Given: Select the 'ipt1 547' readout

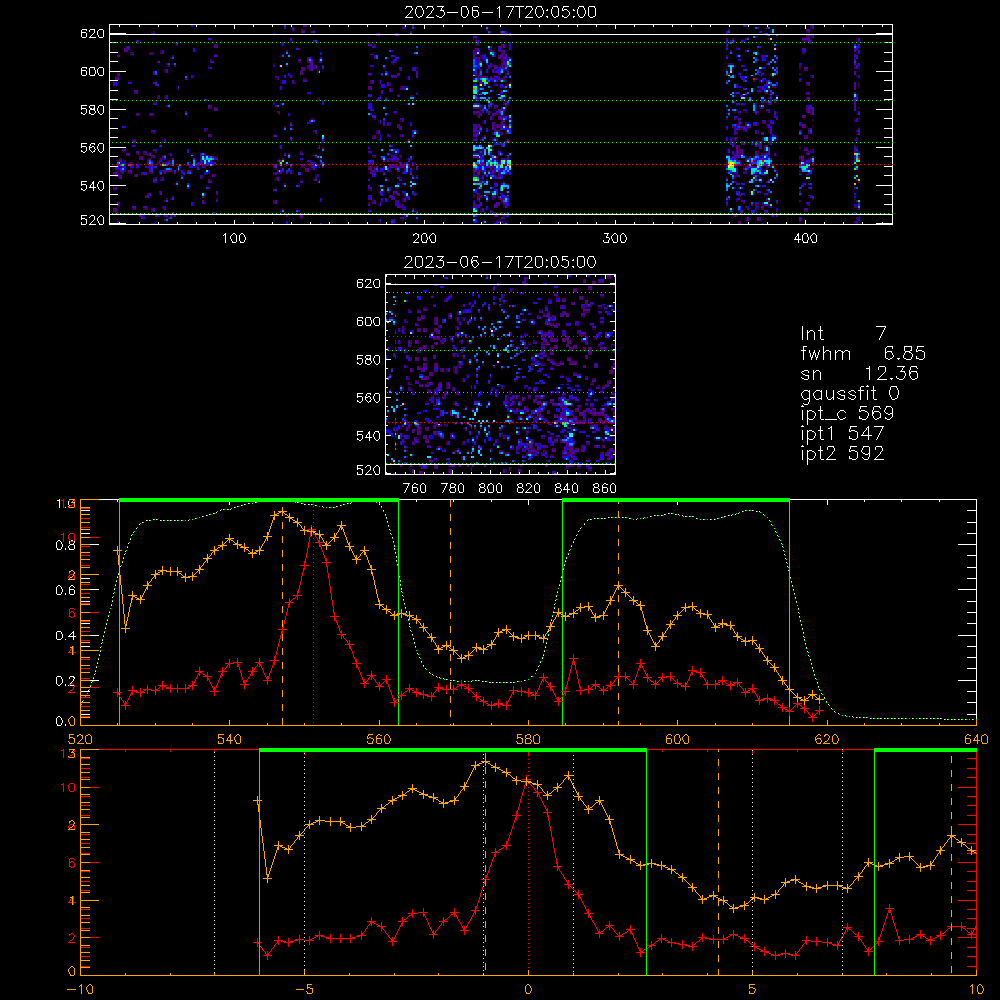Looking at the screenshot, I should coord(842,434).
